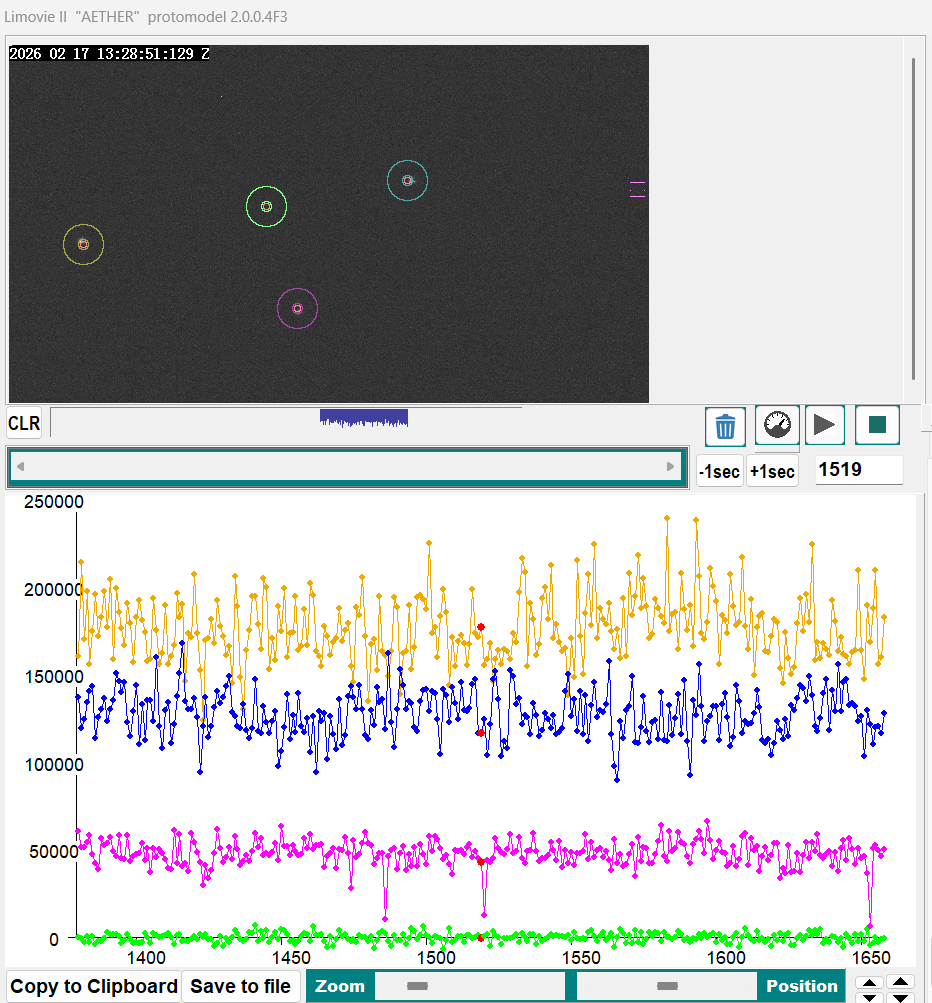Click Copy to Clipboard
Image resolution: width=932 pixels, height=1003 pixels.
pos(93,986)
